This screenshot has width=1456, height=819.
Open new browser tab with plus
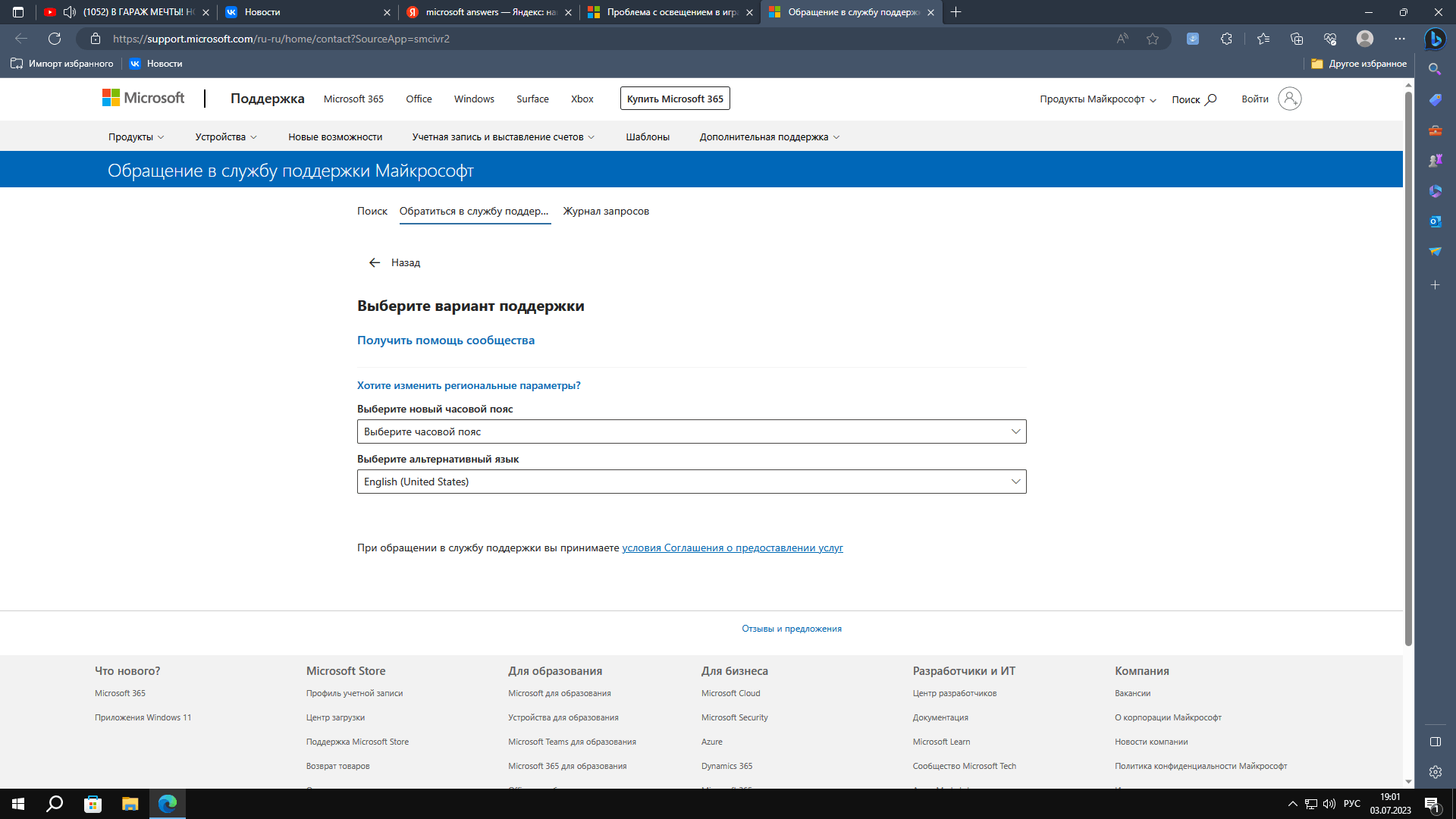(956, 12)
